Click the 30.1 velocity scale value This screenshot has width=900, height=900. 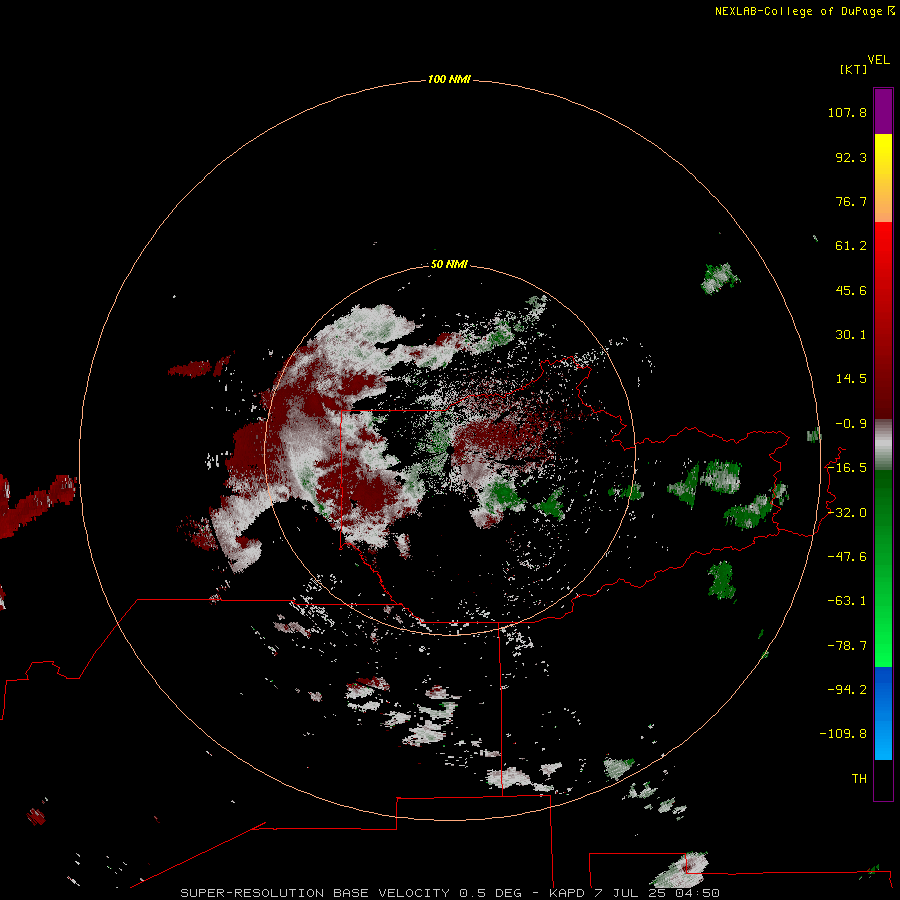pos(851,335)
